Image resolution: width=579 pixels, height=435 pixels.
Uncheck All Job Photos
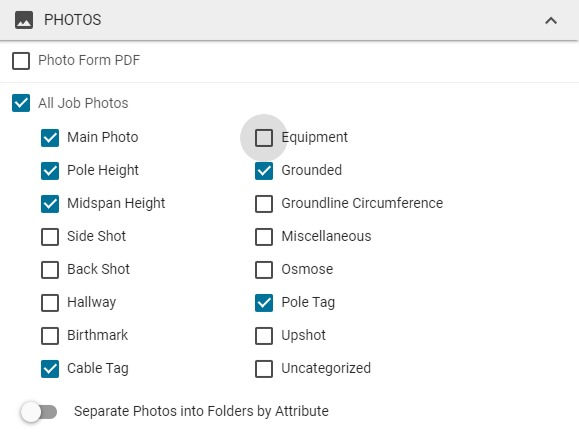(x=21, y=103)
